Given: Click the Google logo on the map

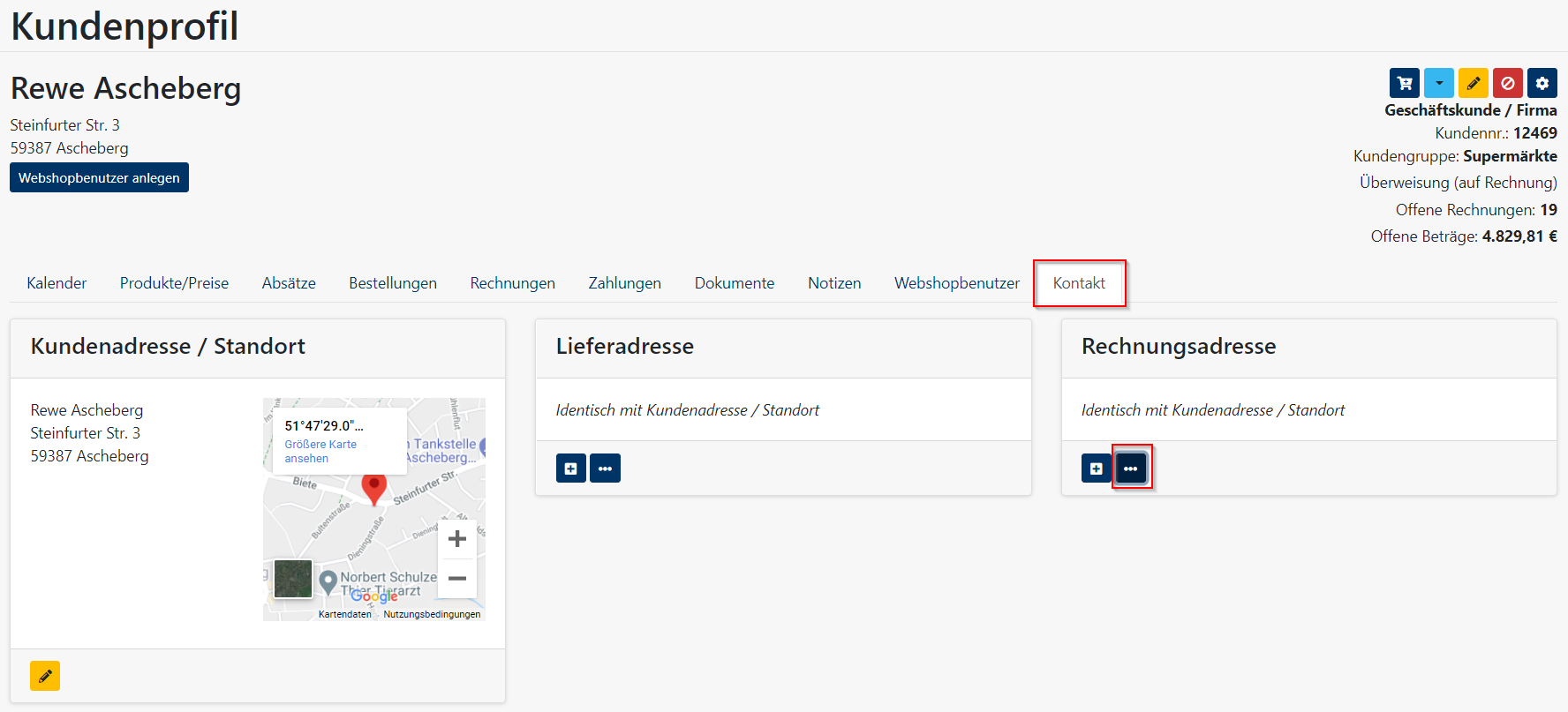Looking at the screenshot, I should click(x=373, y=596).
